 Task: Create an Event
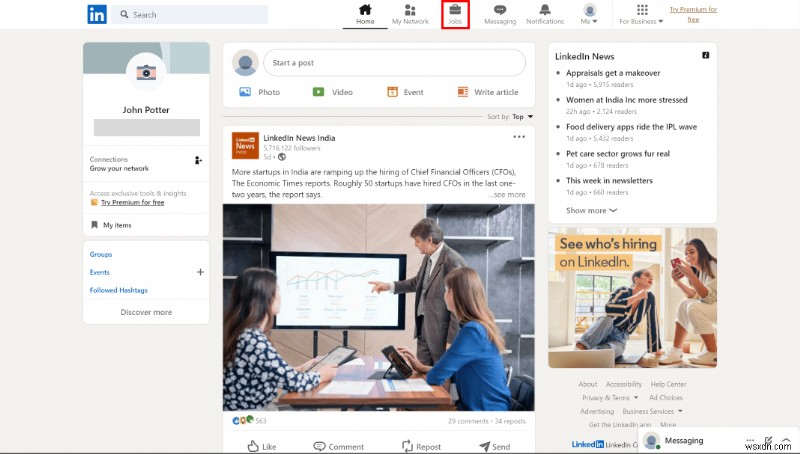405,92
